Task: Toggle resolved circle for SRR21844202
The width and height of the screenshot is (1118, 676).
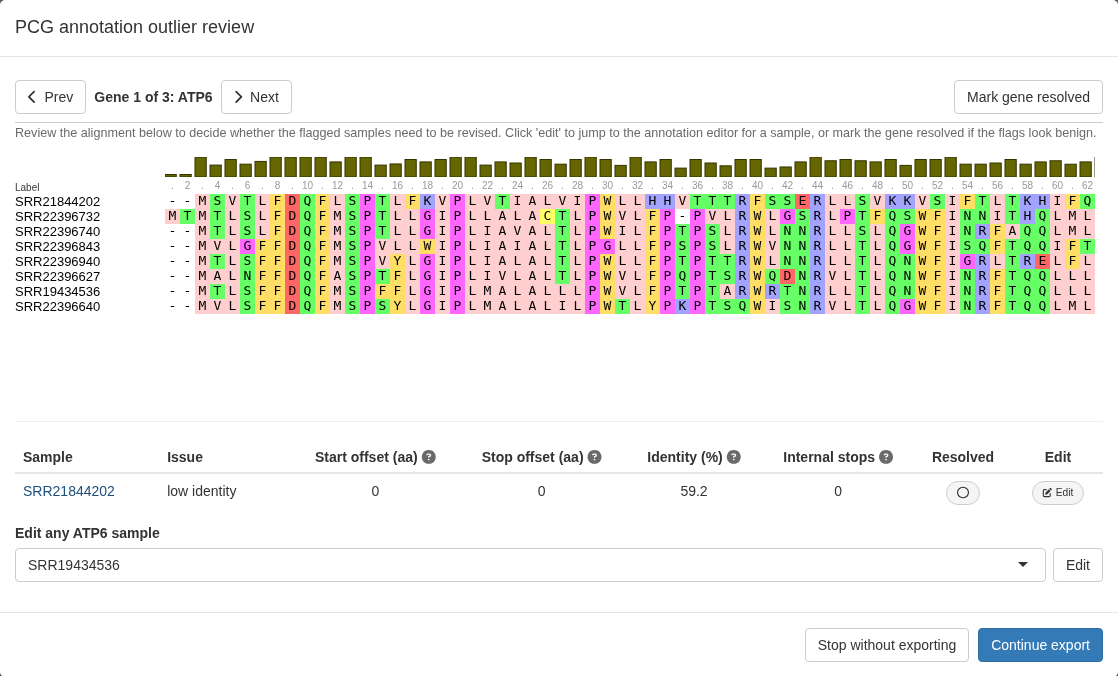Action: coord(963,493)
